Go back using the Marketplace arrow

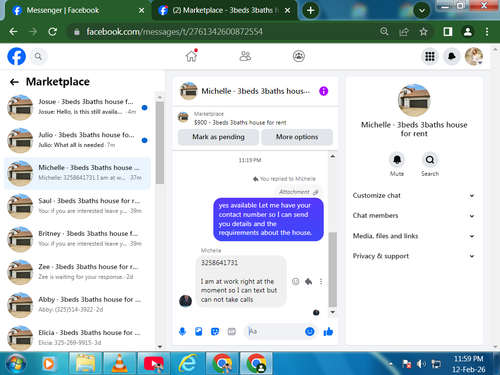point(14,82)
